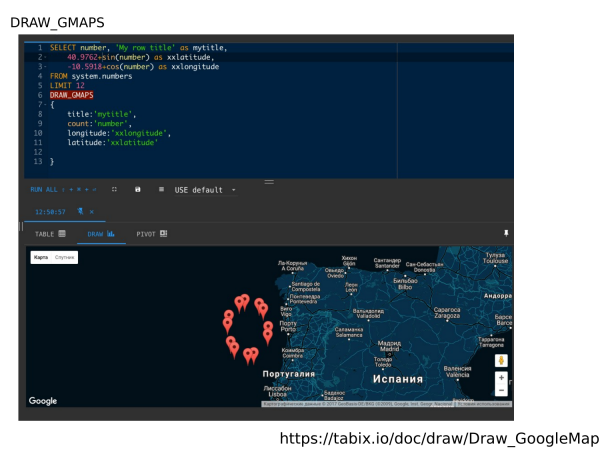Click the splitter handle between editor and results

[268, 181]
